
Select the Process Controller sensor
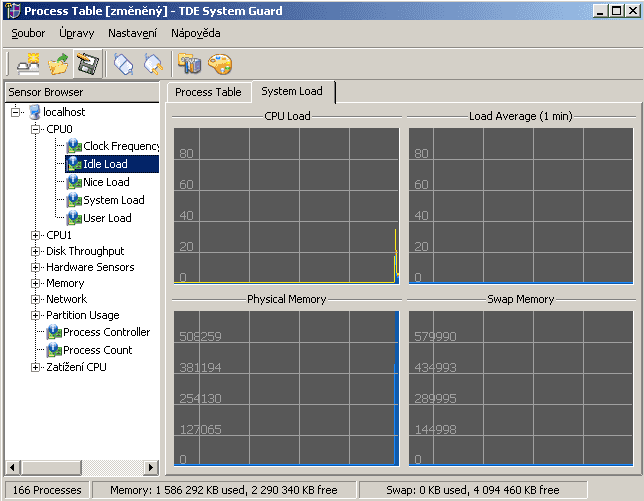106,332
